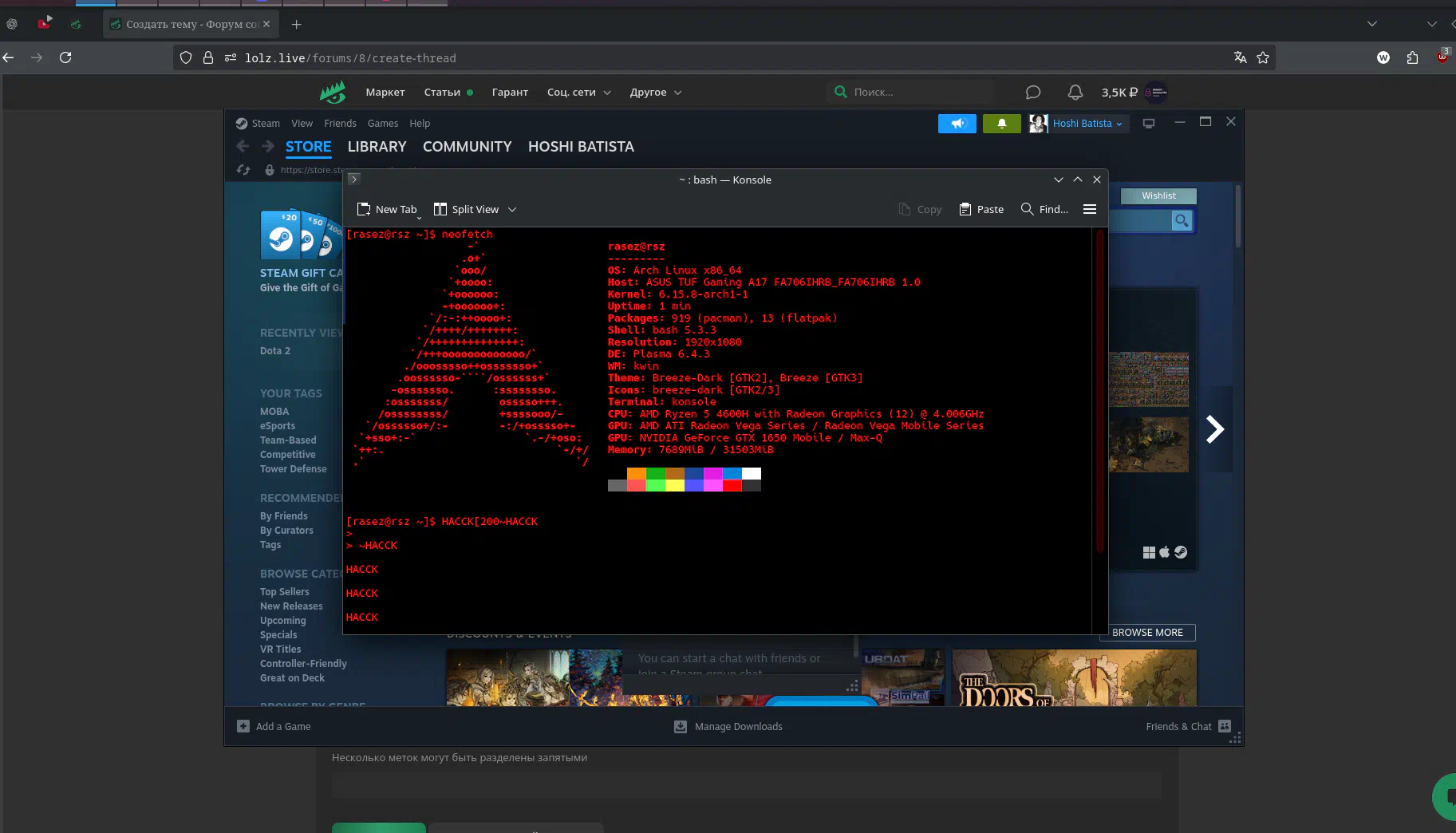The height and width of the screenshot is (833, 1456).
Task: Click Steam gift card image
Action: 301,234
